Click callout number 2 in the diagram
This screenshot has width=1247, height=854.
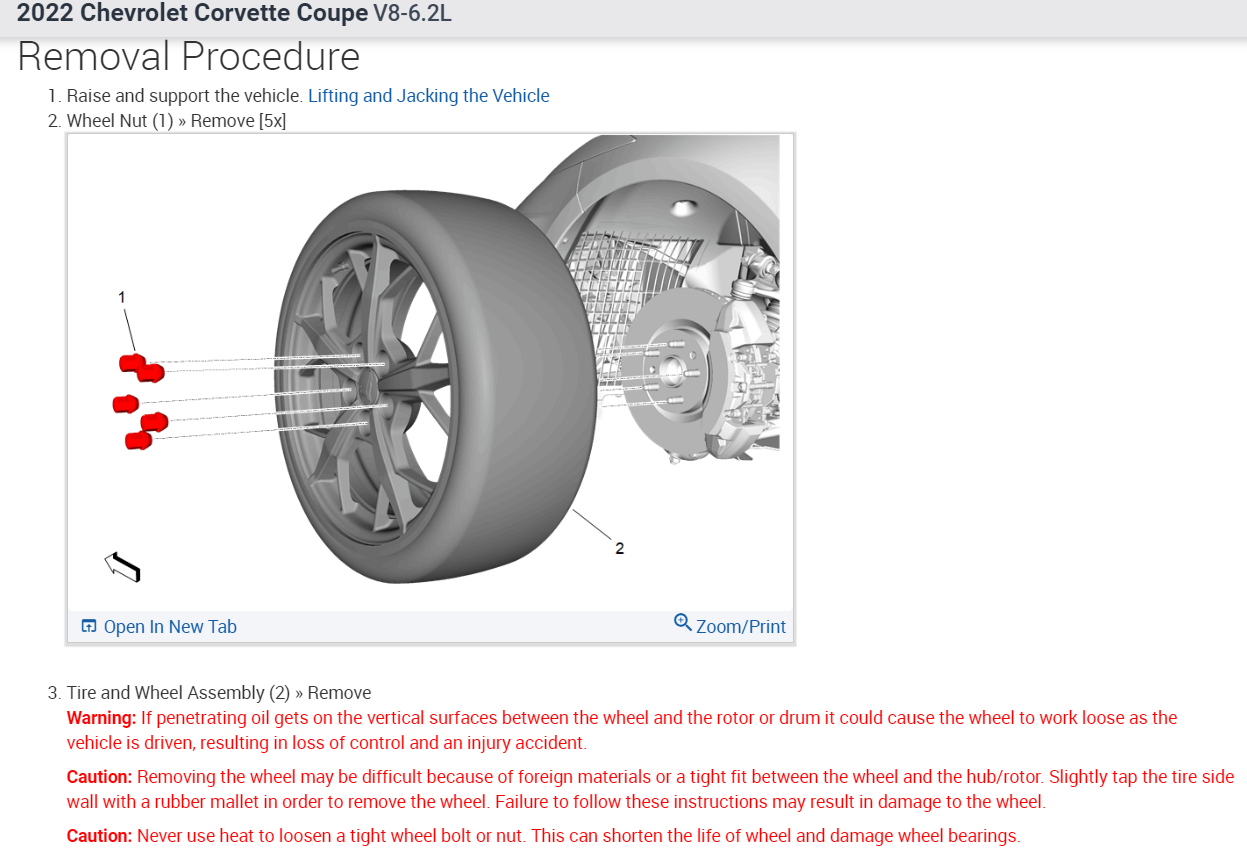pos(620,548)
